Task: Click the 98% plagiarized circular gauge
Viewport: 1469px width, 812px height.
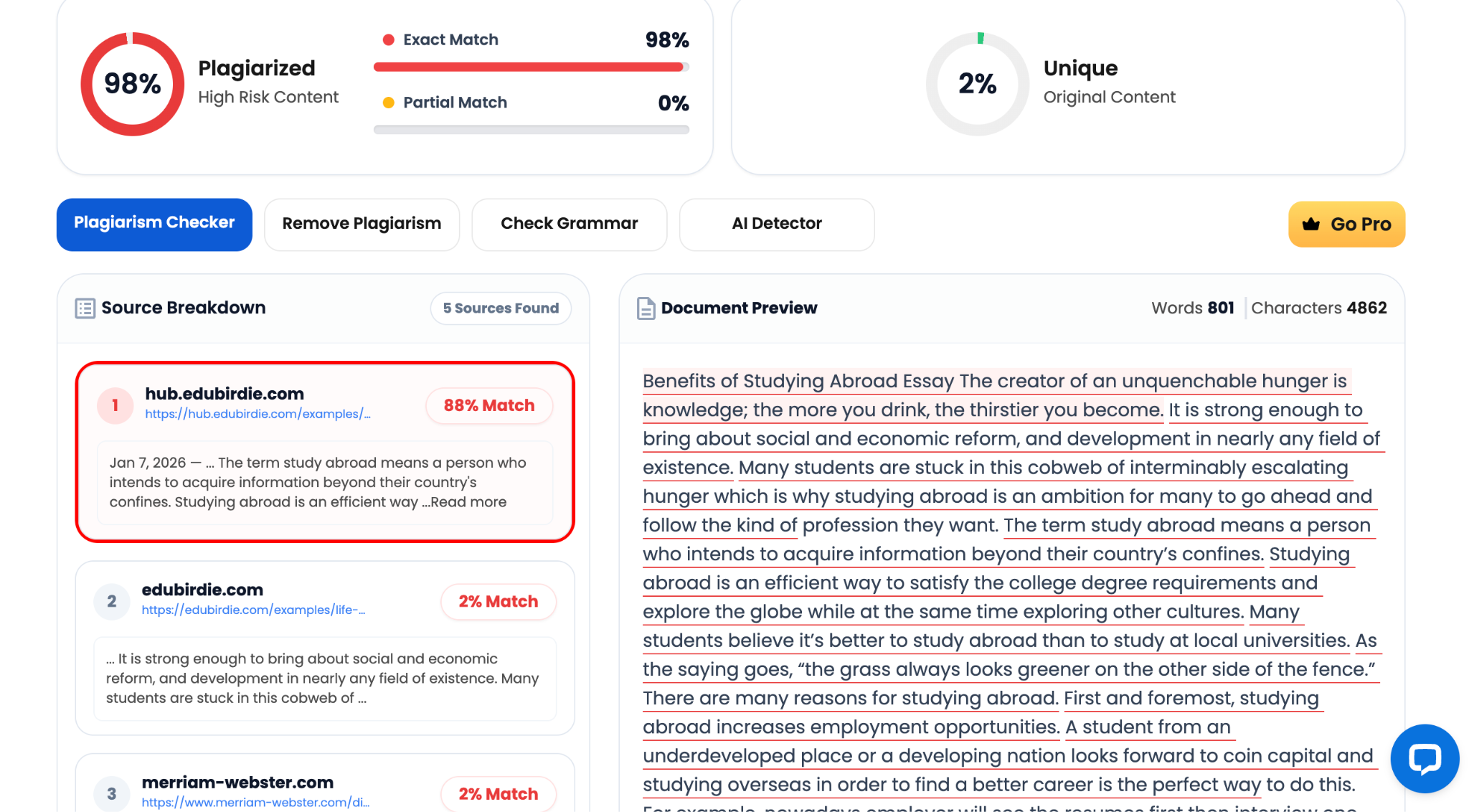Action: pyautogui.click(x=133, y=84)
